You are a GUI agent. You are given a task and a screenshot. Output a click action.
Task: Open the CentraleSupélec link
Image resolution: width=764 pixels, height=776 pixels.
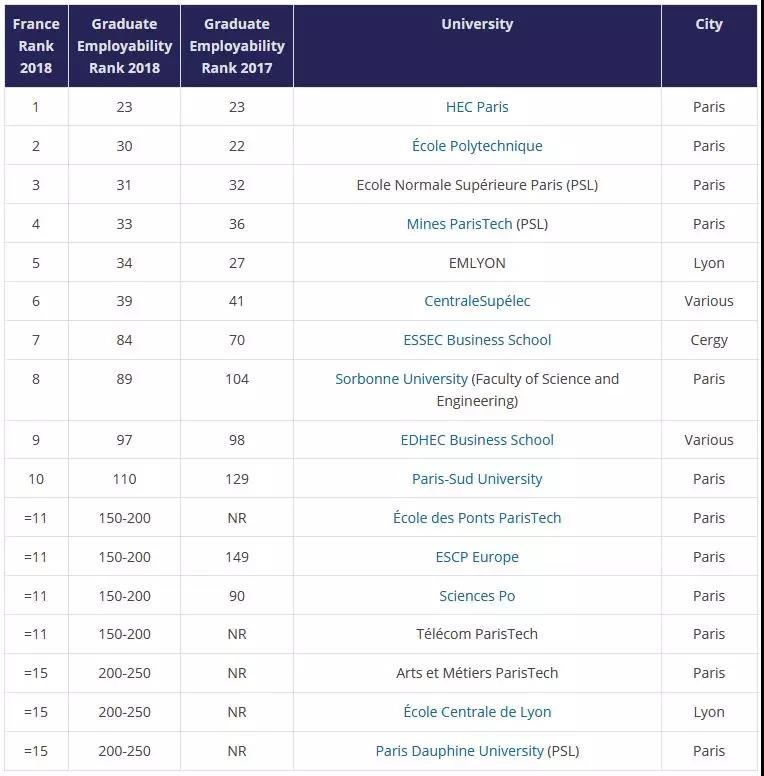[477, 301]
